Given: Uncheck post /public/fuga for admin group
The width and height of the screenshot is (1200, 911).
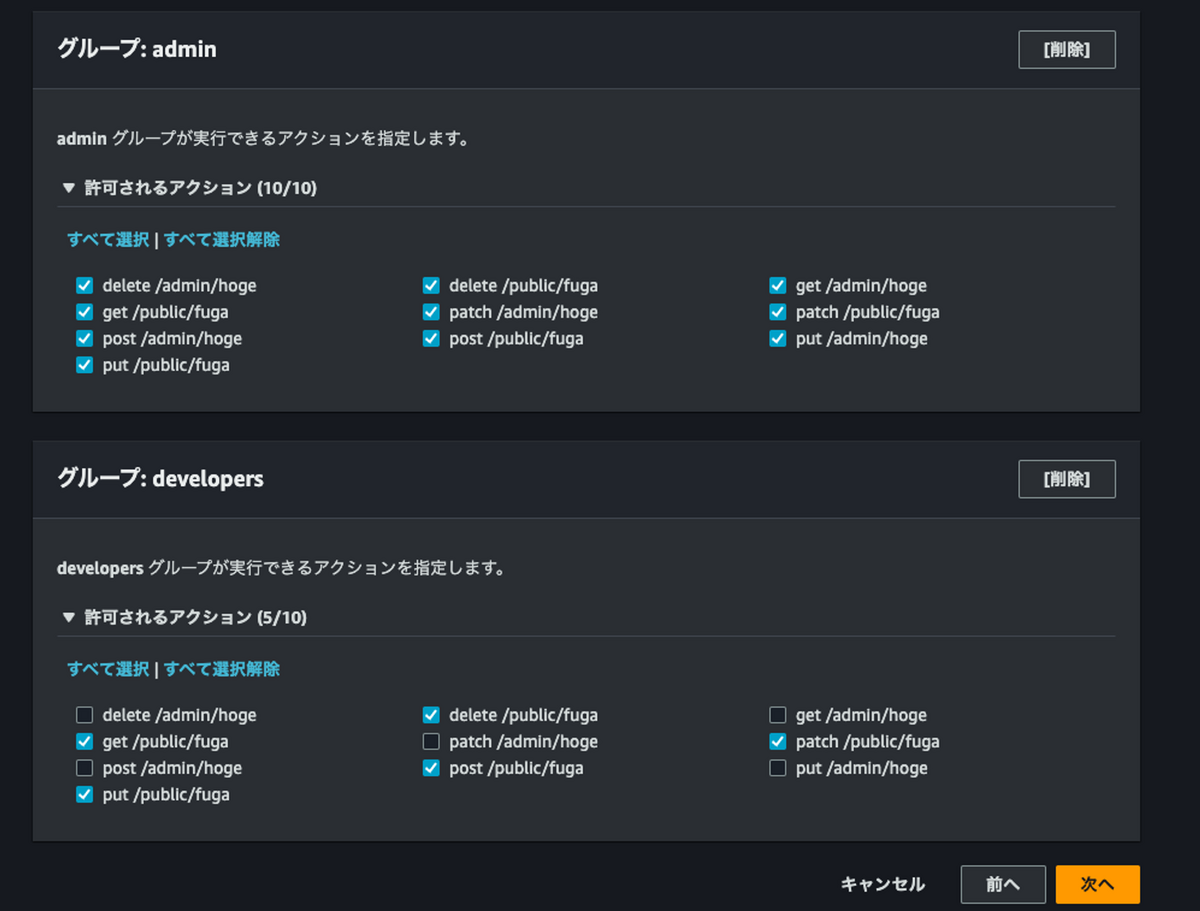Looking at the screenshot, I should [430, 338].
